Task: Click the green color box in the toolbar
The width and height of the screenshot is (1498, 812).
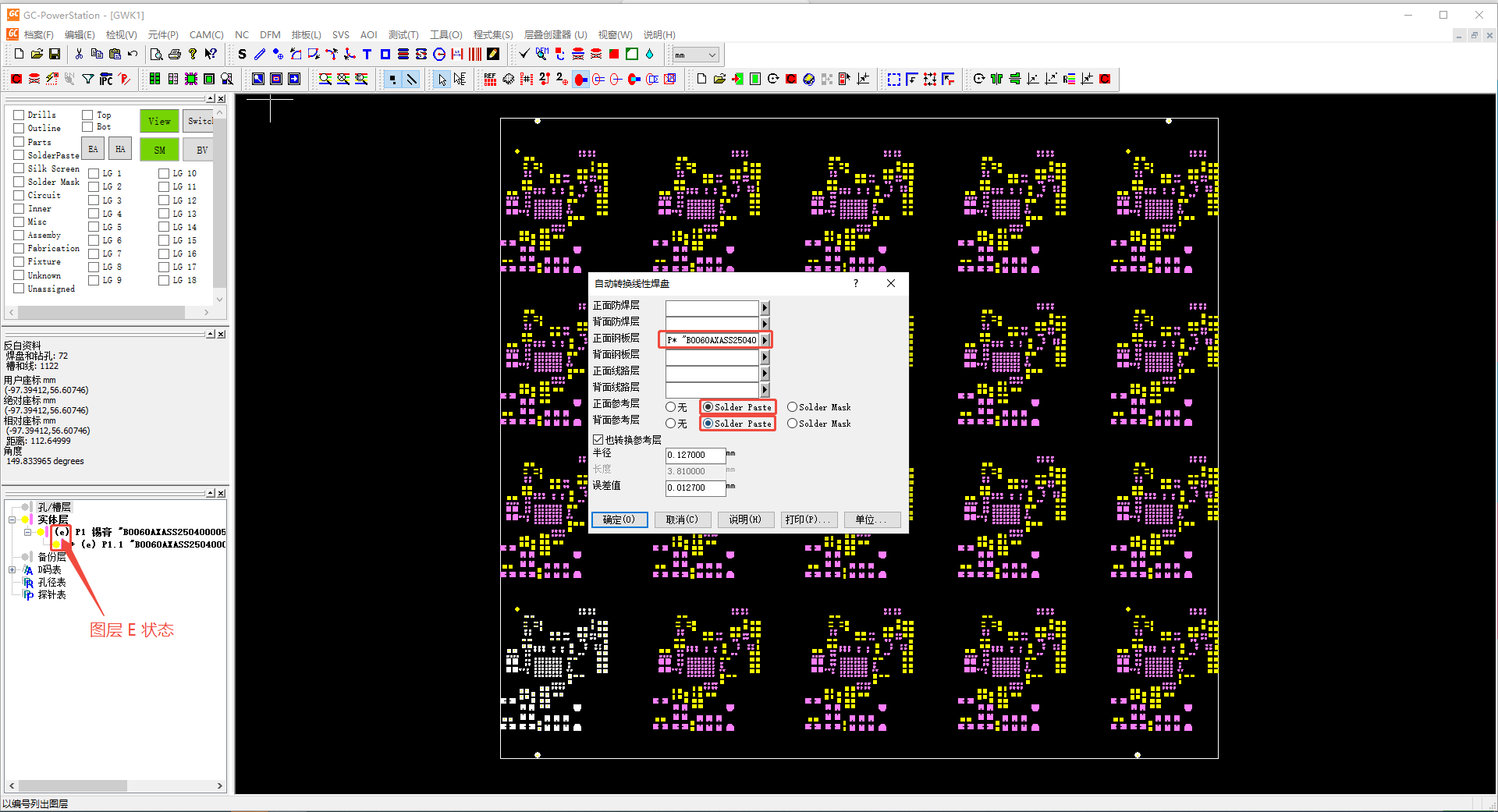Action: coord(632,54)
